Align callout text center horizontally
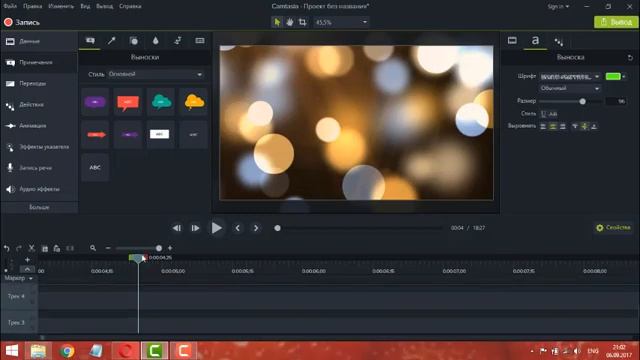Viewport: 640px width, 360px height. [x=553, y=127]
